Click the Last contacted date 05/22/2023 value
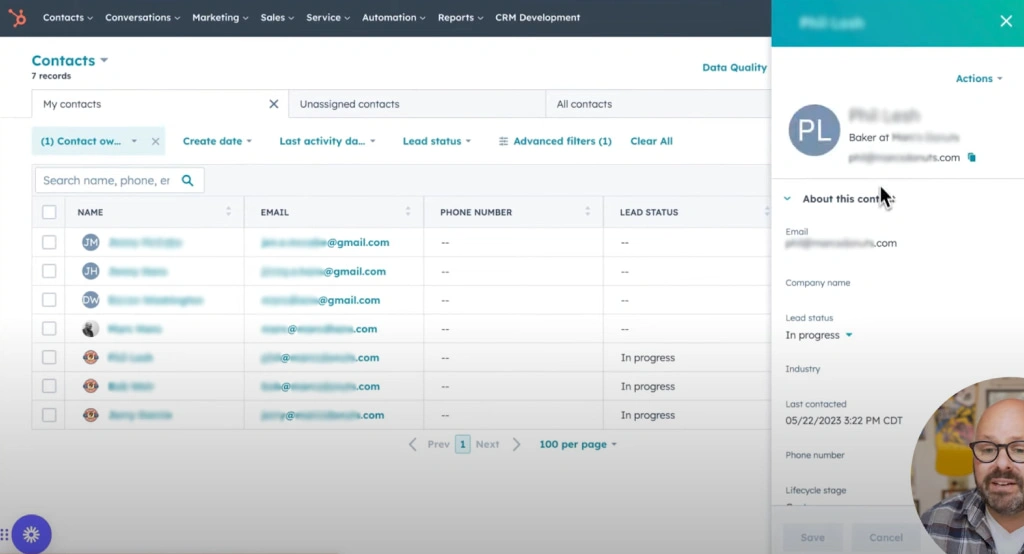 [x=844, y=421]
